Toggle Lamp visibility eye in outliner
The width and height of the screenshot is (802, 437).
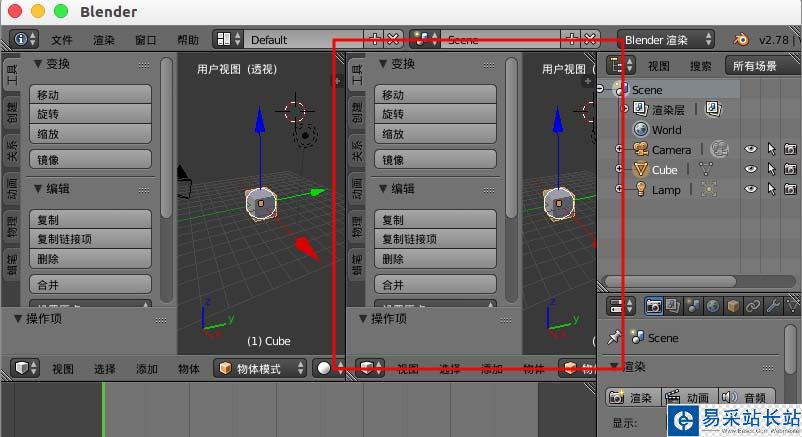750,189
